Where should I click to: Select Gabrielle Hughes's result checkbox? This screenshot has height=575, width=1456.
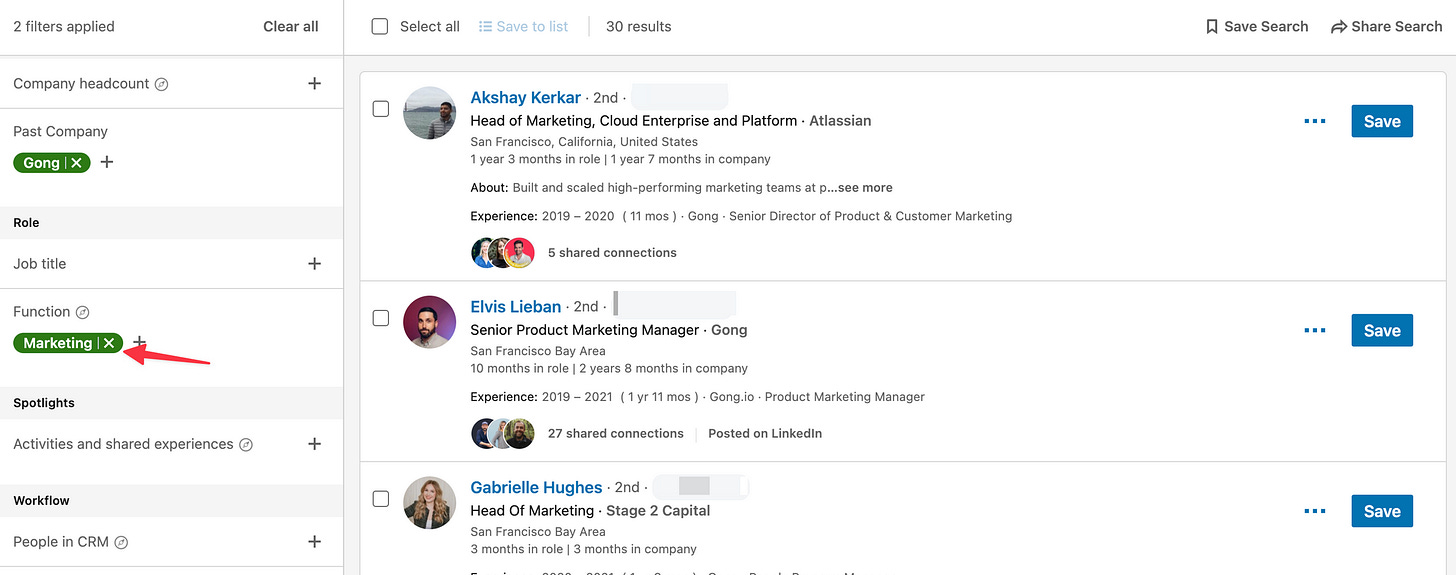[x=381, y=498]
